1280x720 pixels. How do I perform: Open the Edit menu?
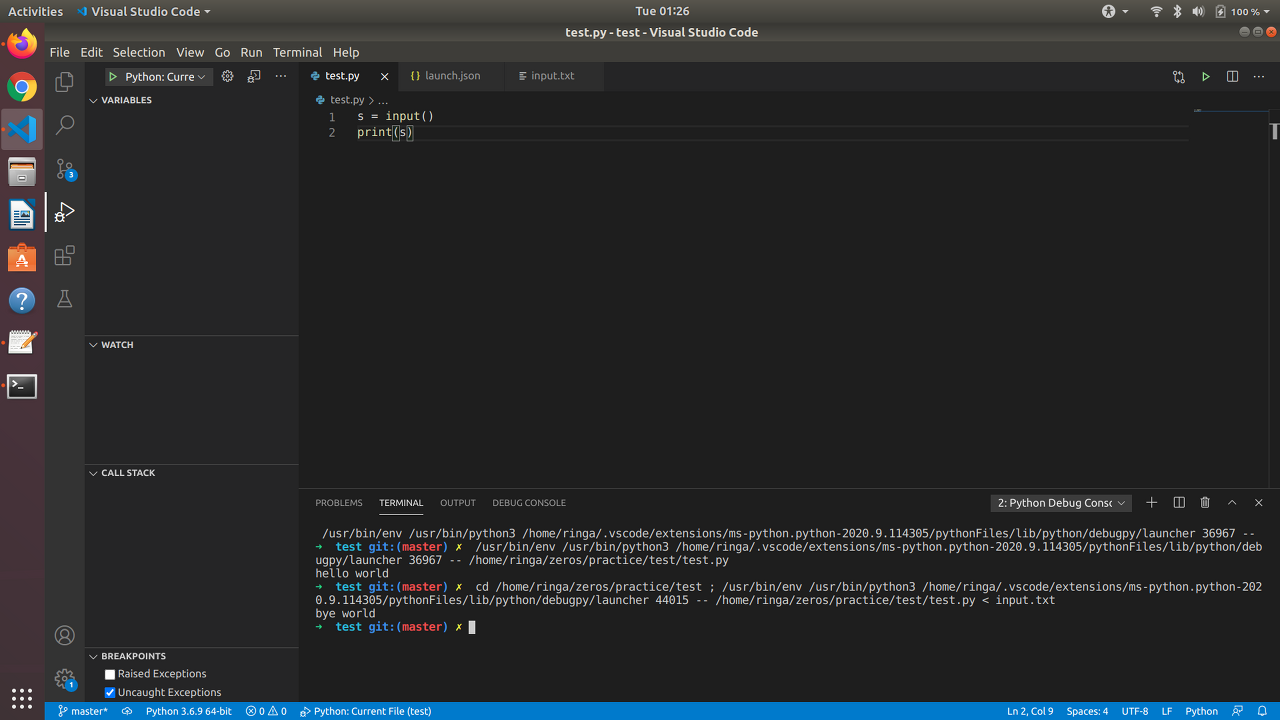coord(91,52)
